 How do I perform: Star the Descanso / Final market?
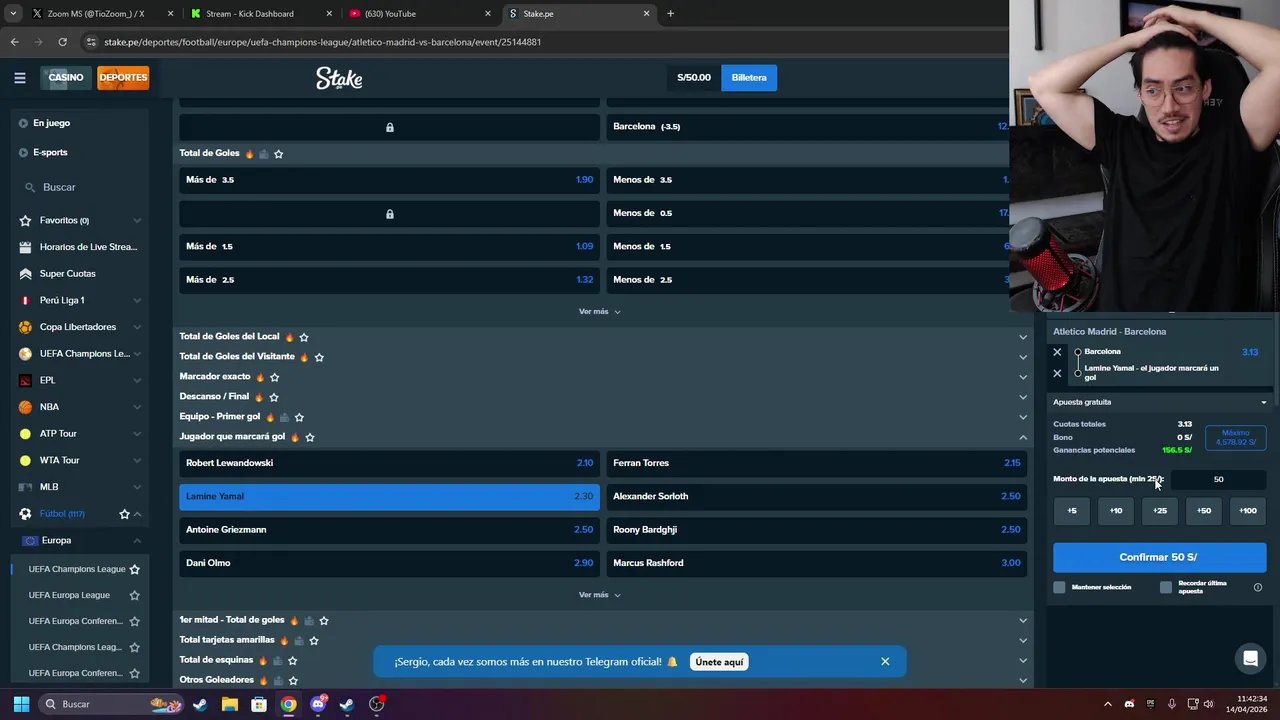point(273,397)
